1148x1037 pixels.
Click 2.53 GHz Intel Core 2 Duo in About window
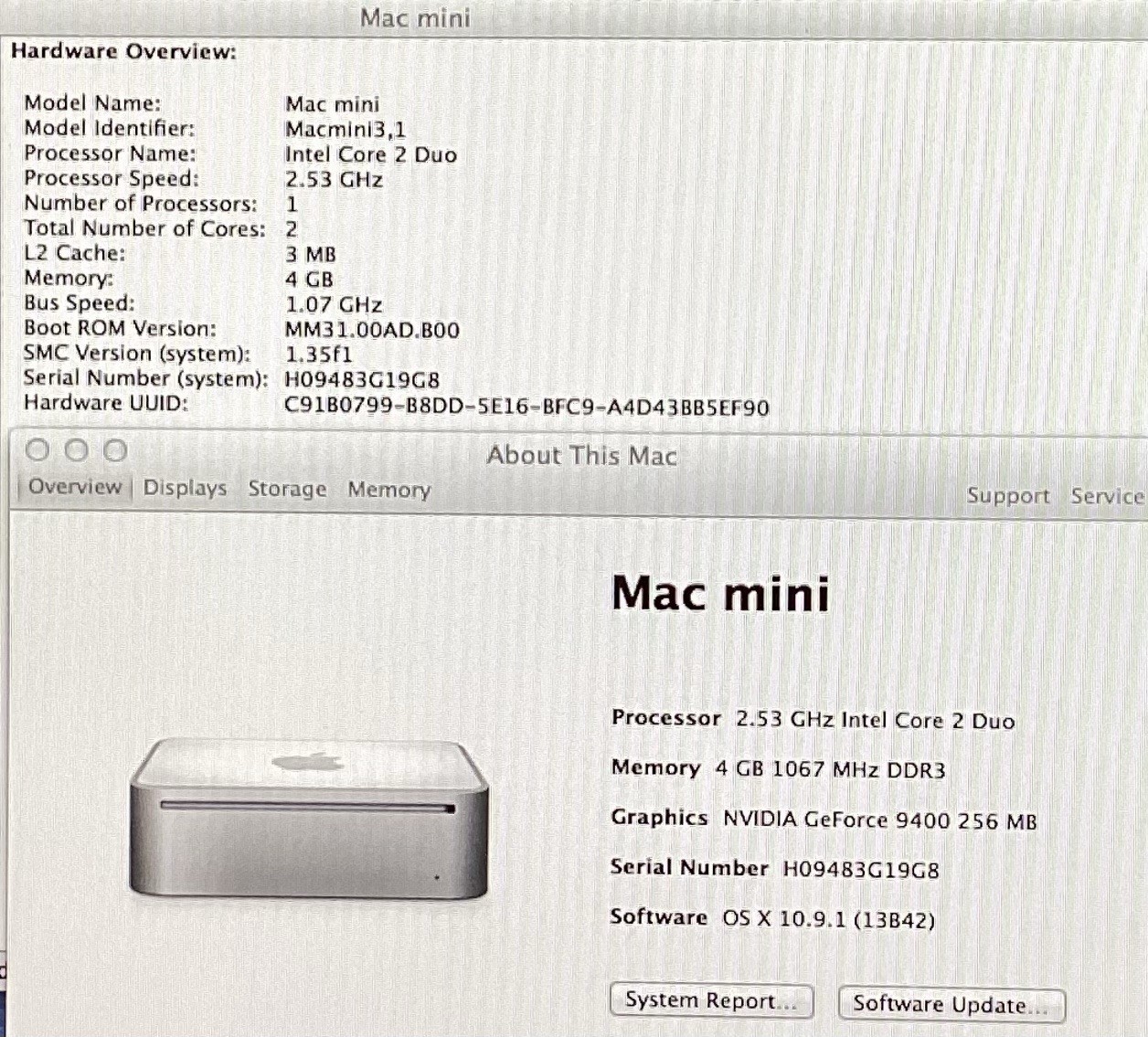875,719
